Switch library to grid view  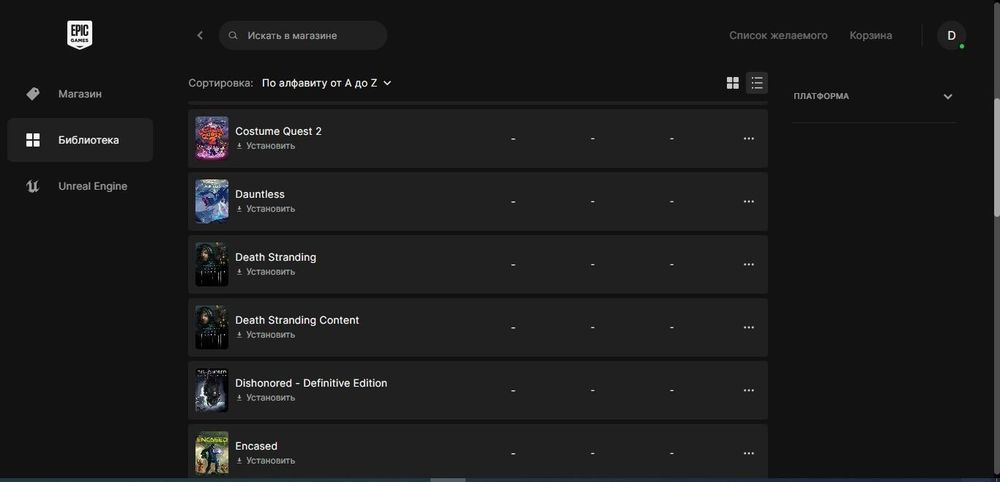pyautogui.click(x=733, y=83)
